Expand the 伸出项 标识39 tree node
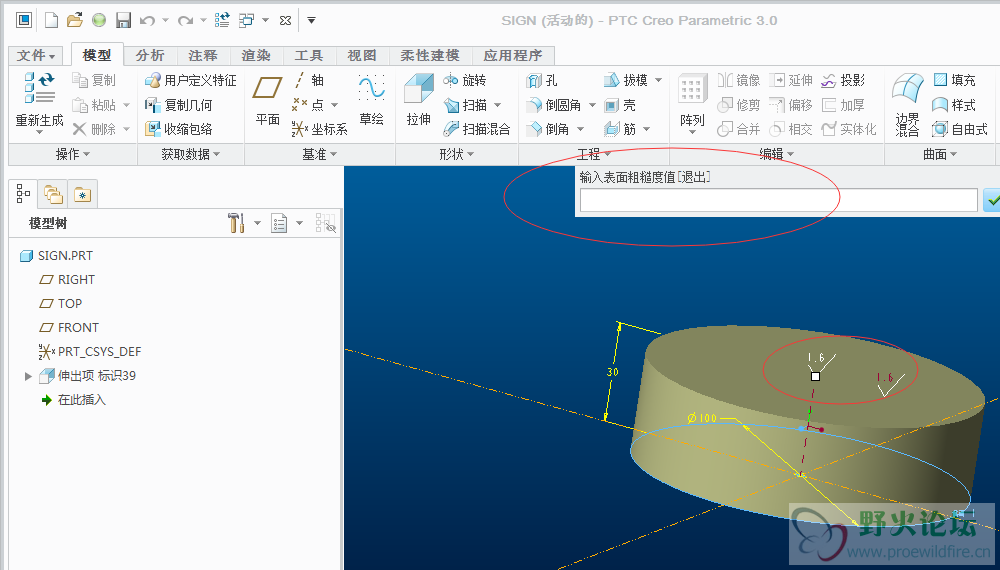 tap(27, 376)
